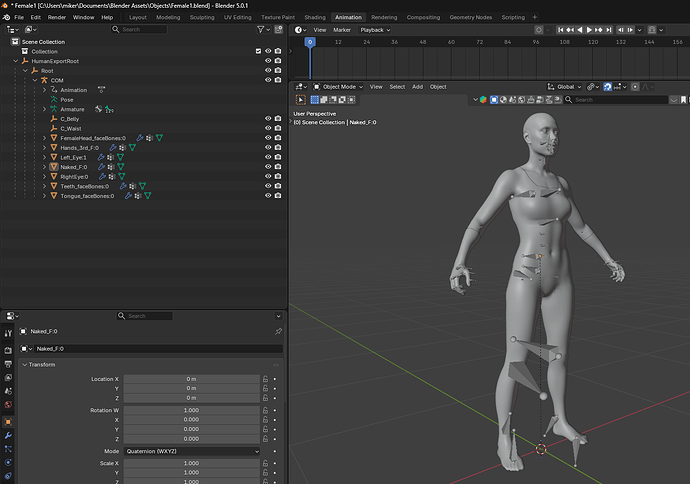Viewport: 690px width, 484px height.
Task: Click modifier wrench icon on FemaleHead_faceBones:0
Action: tap(140, 138)
